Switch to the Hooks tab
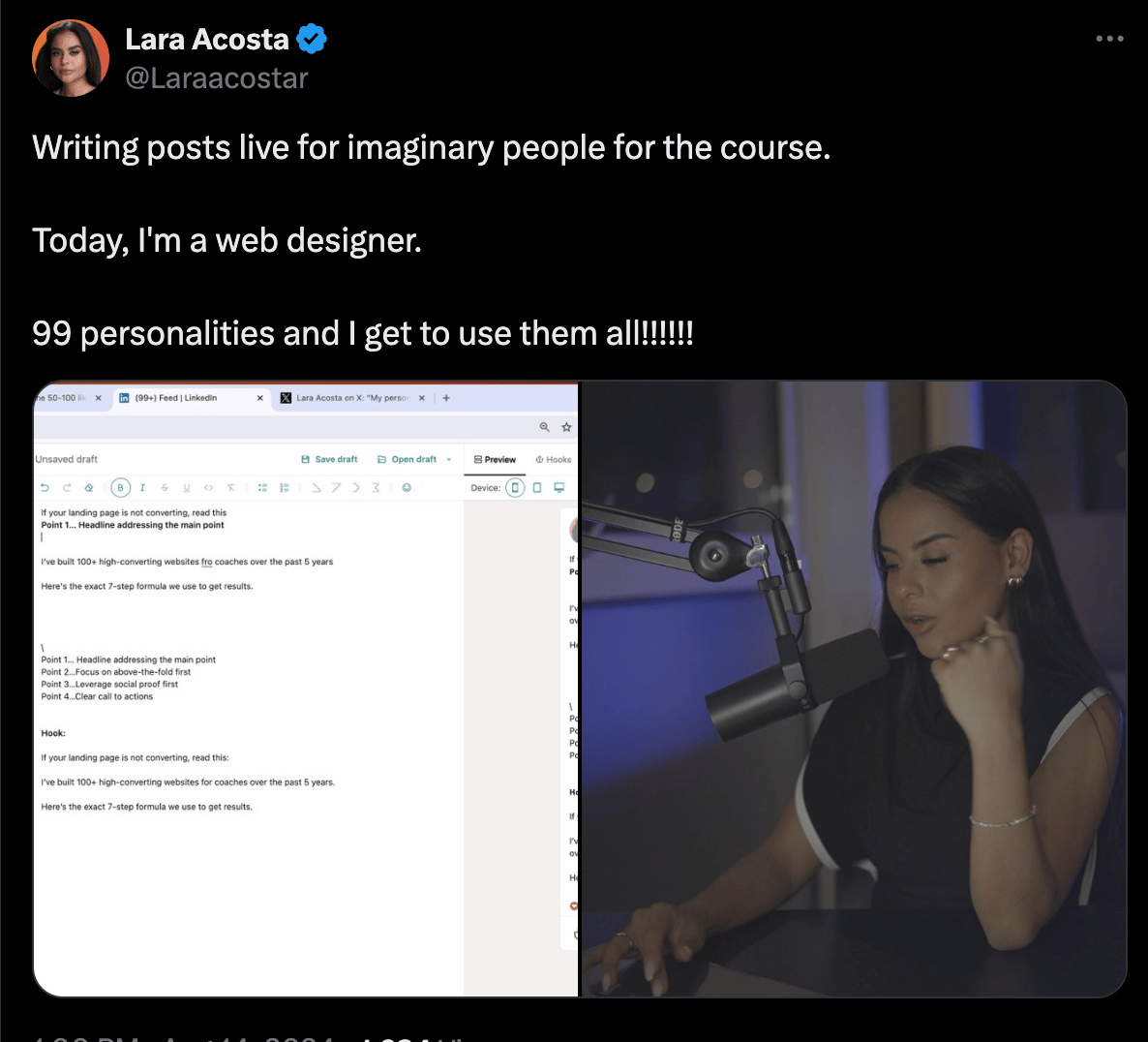1148x1042 pixels. [x=554, y=460]
